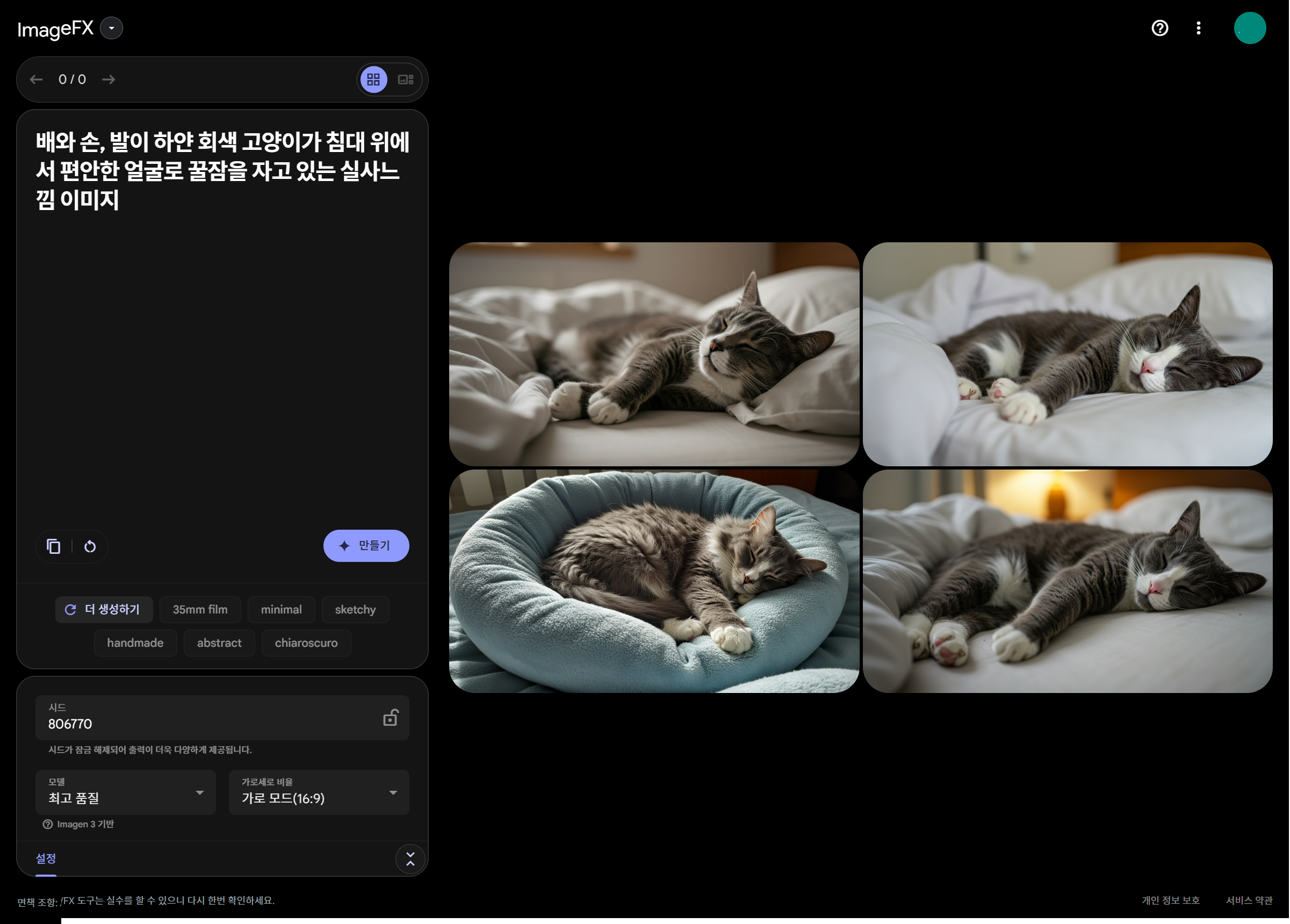Screen dimensions: 1290x924
Task: Open the 모델 최고 품질 dropdown
Action: point(126,792)
